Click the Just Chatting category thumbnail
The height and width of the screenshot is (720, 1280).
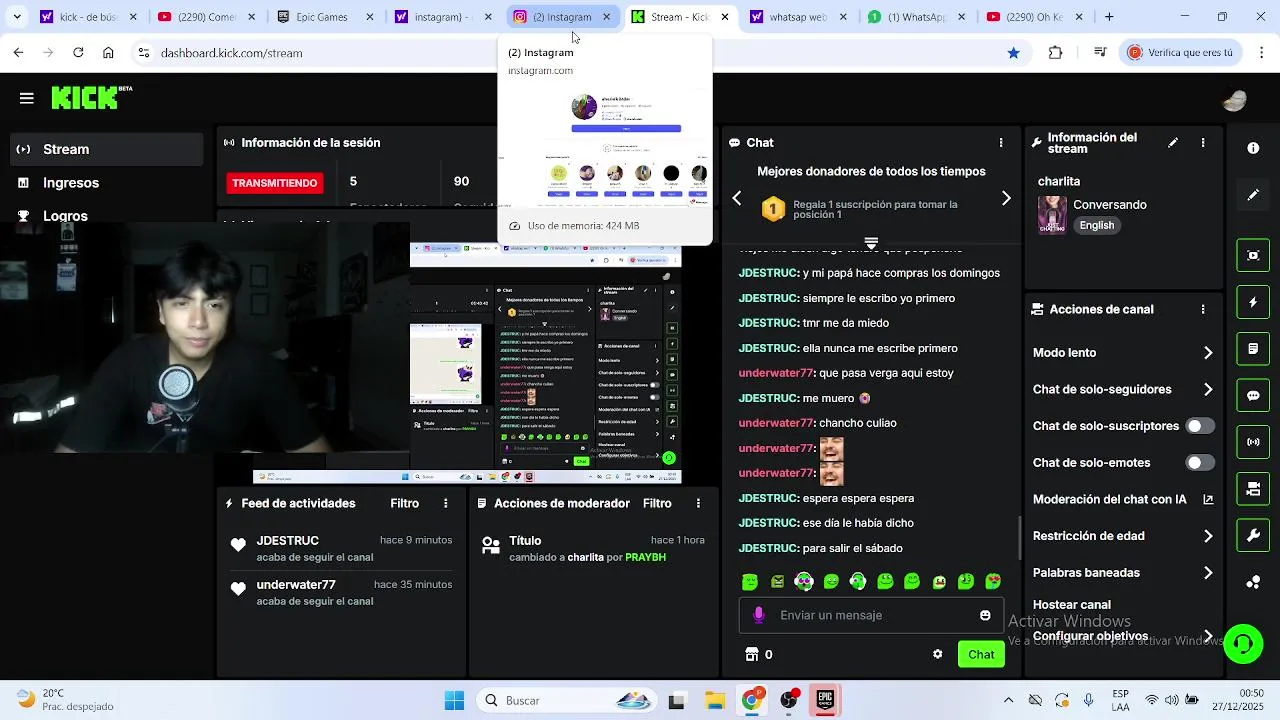pos(1052,214)
